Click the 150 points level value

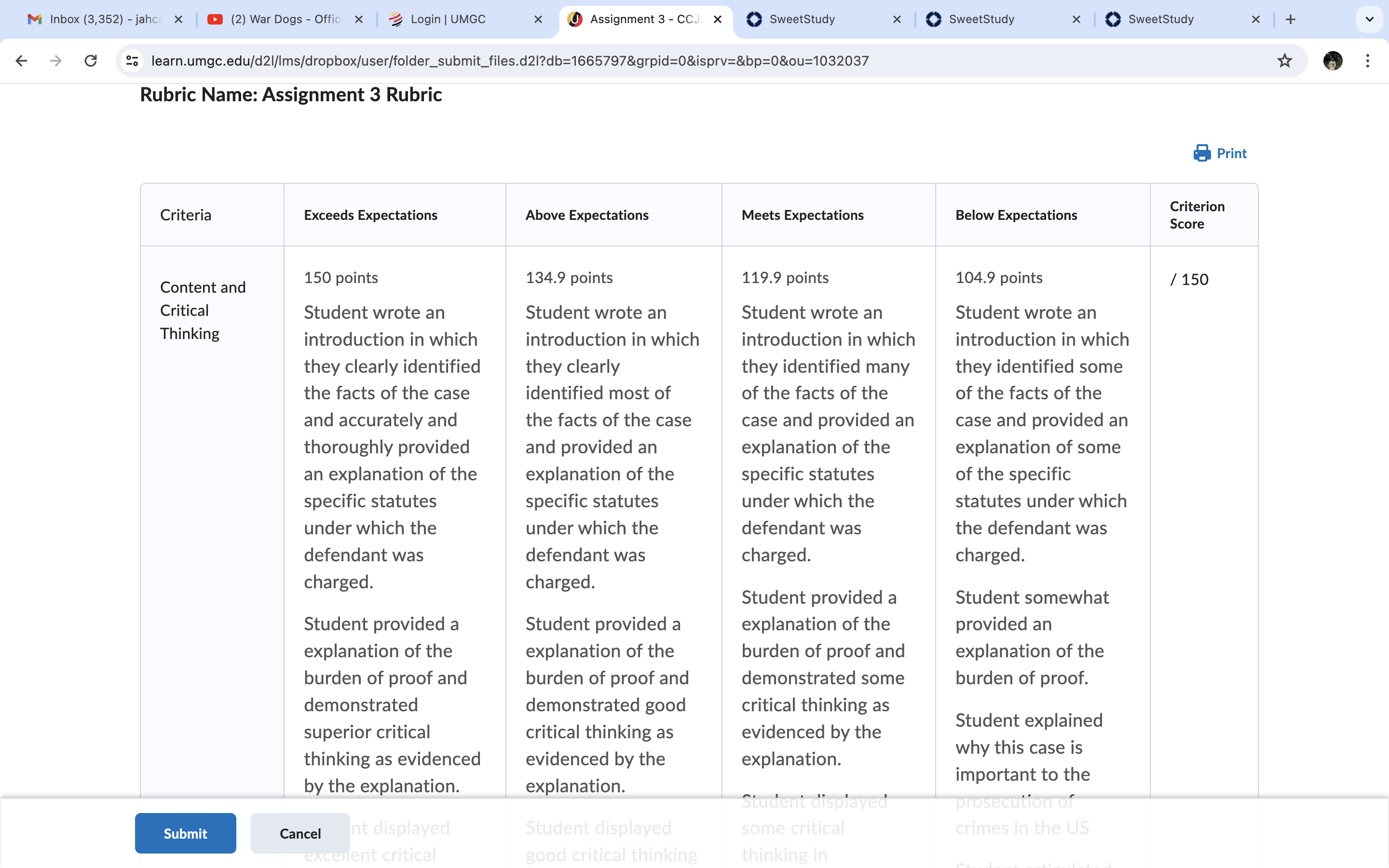click(x=340, y=278)
